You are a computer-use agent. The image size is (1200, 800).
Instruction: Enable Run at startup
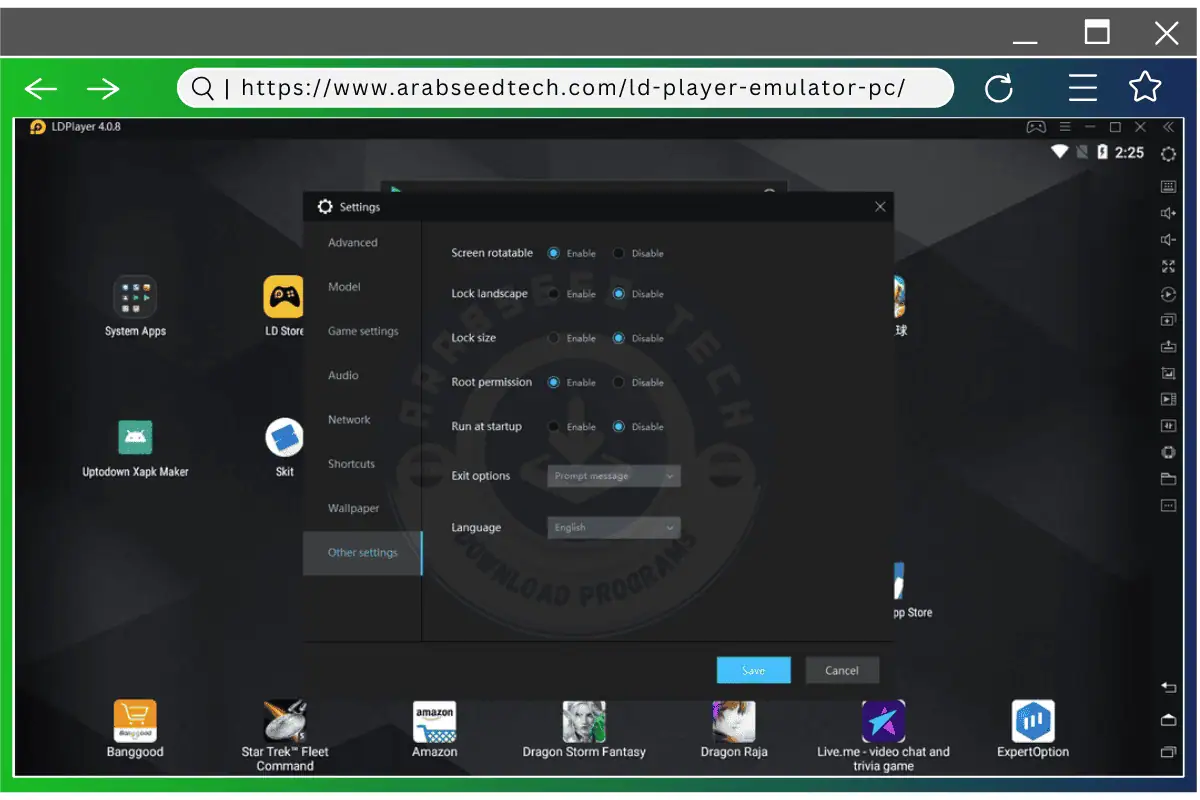click(554, 427)
